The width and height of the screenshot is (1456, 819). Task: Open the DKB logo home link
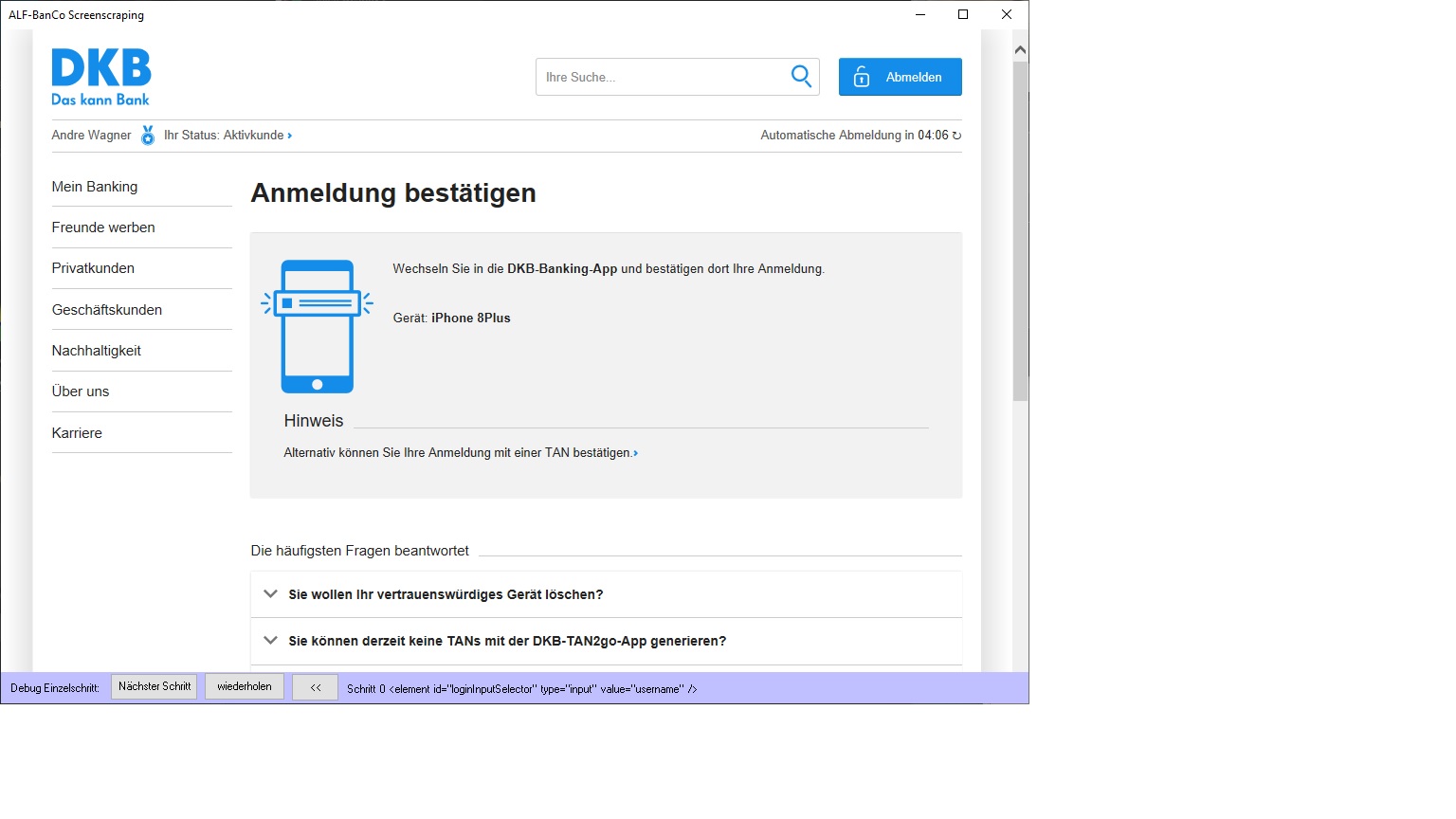[101, 77]
